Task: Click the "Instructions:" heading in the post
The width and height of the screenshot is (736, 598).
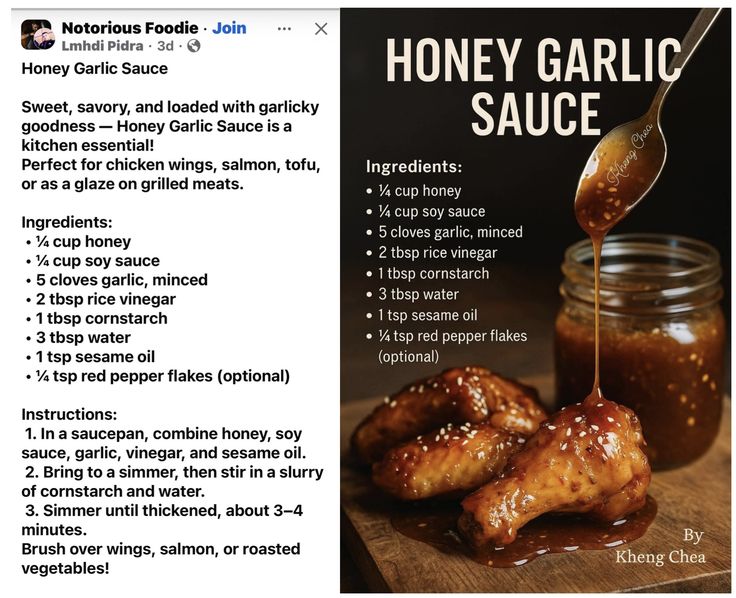Action: 69,414
